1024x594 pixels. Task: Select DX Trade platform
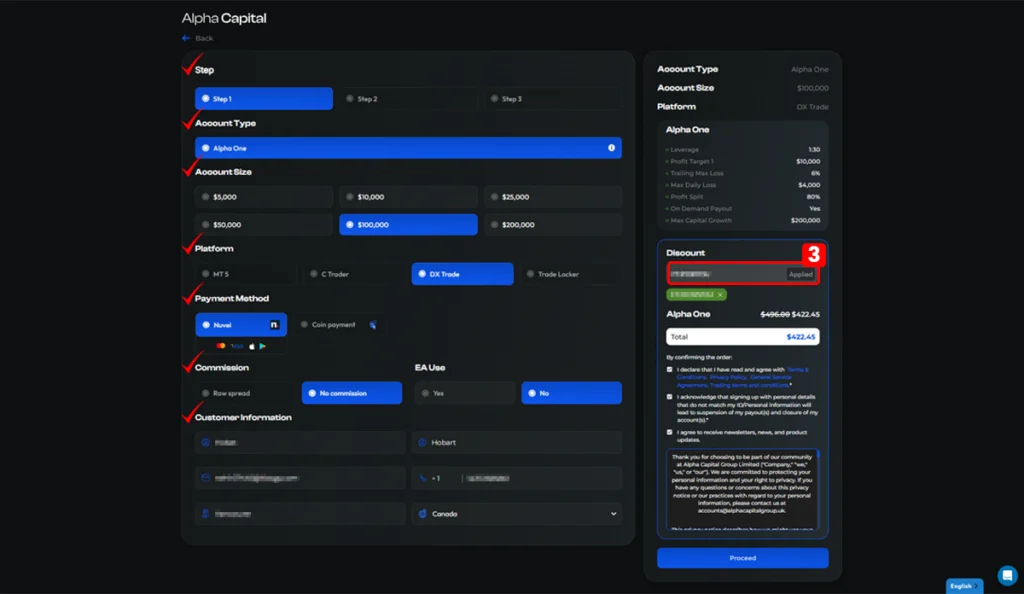462,274
